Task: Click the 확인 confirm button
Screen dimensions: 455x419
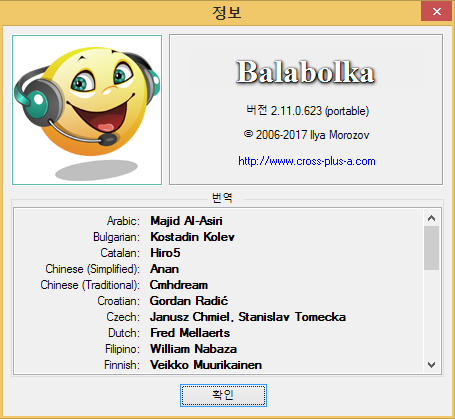Action: (223, 395)
